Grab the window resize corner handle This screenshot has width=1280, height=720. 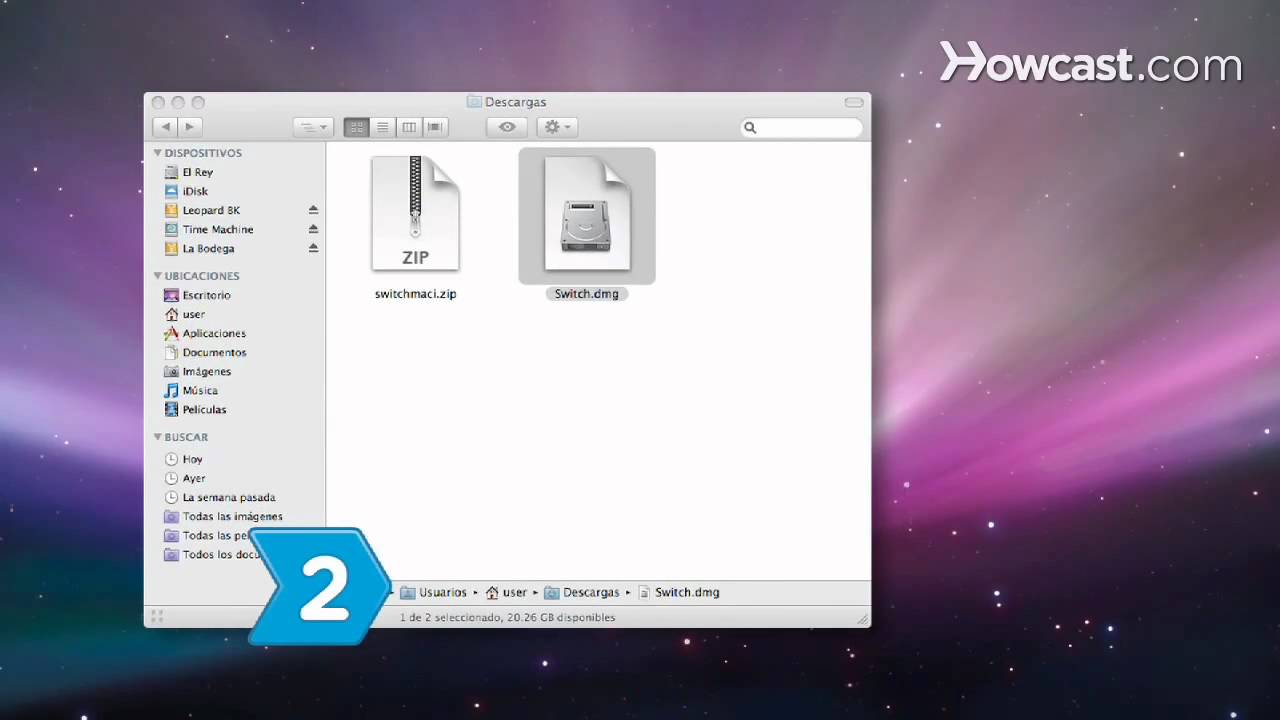click(x=863, y=620)
